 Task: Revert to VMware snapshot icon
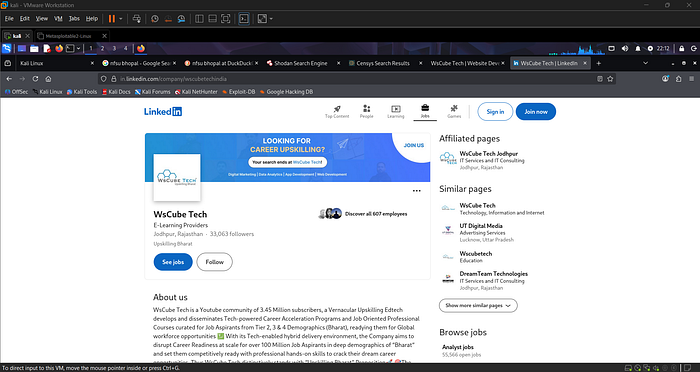click(x=168, y=19)
